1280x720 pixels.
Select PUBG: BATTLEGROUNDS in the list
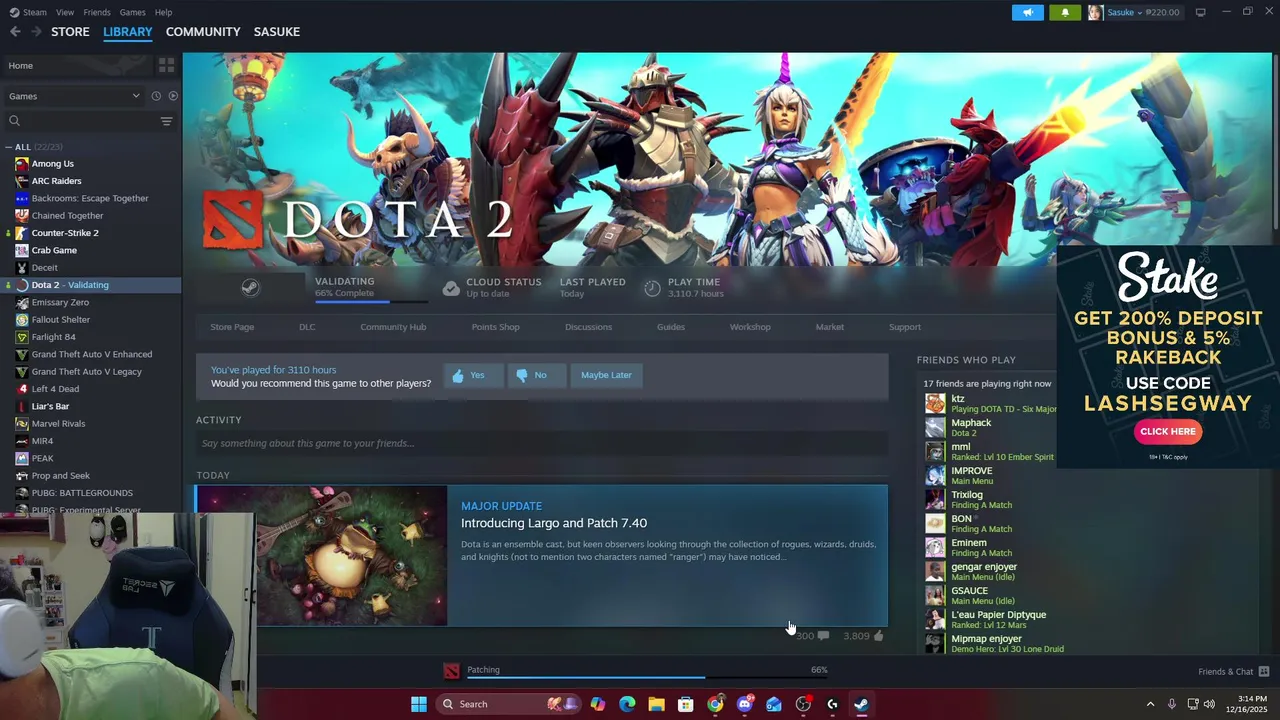82,493
